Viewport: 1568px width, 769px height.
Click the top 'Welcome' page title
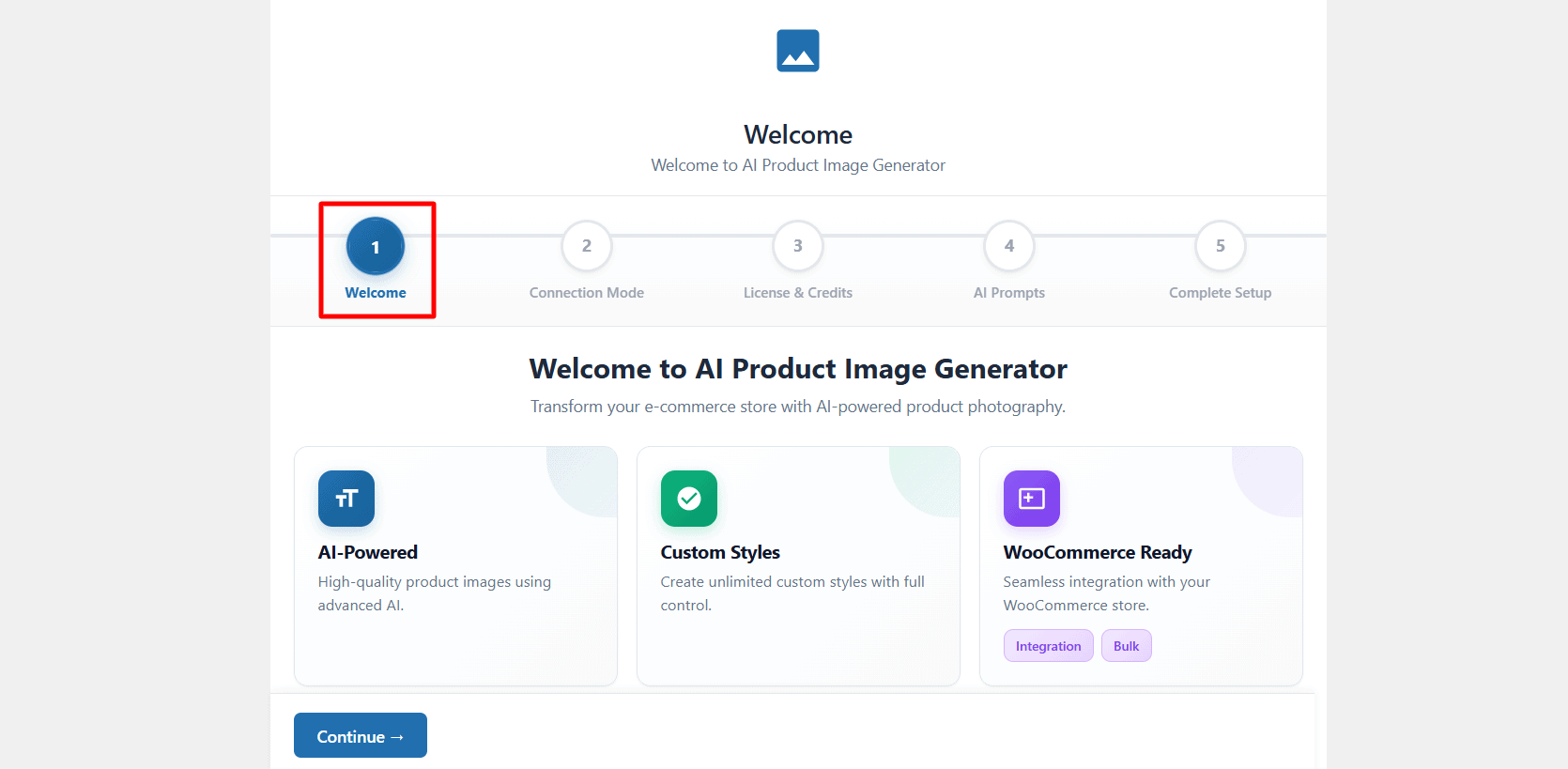798,134
